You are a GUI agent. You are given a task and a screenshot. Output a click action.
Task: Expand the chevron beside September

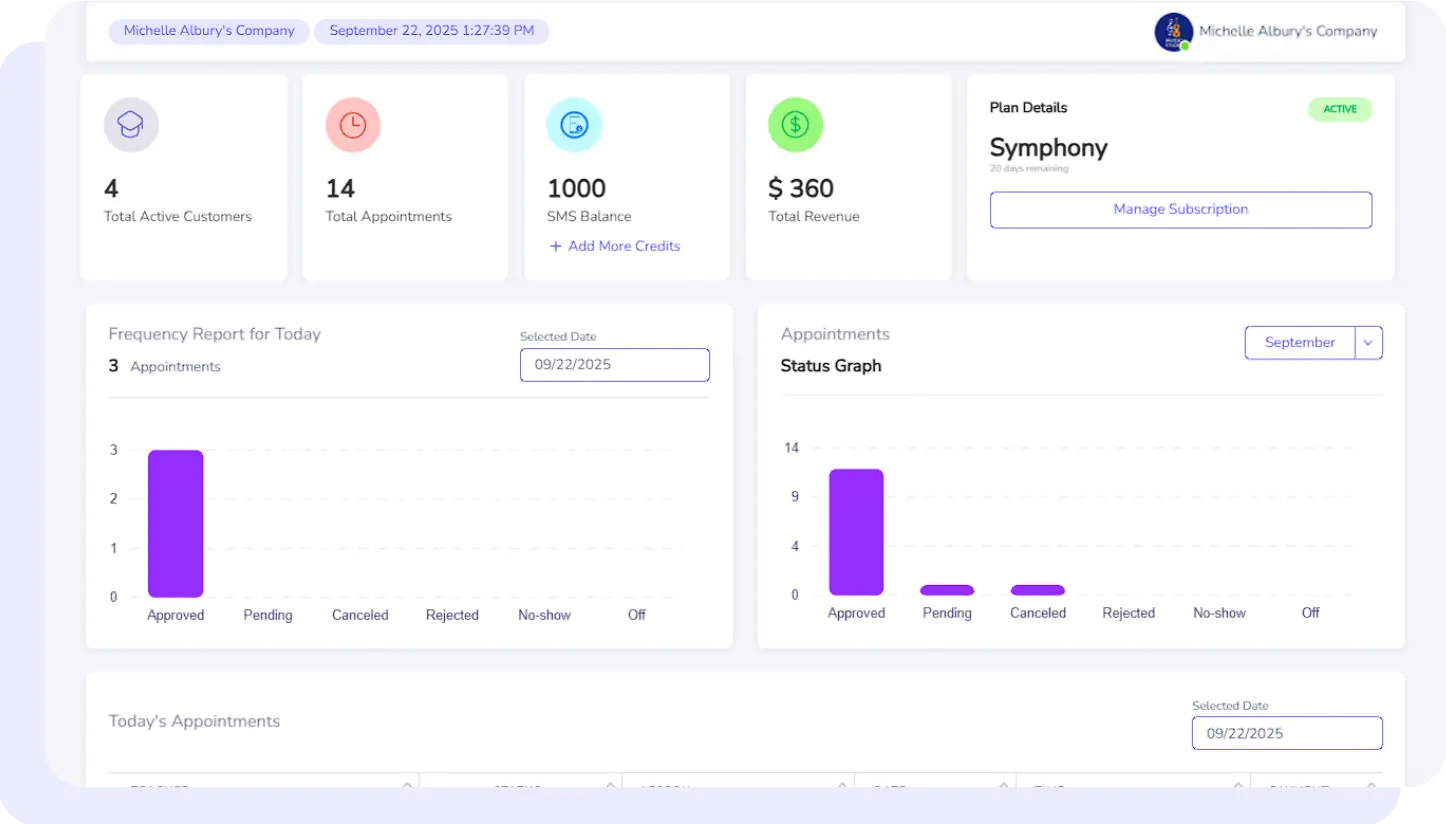[1368, 342]
